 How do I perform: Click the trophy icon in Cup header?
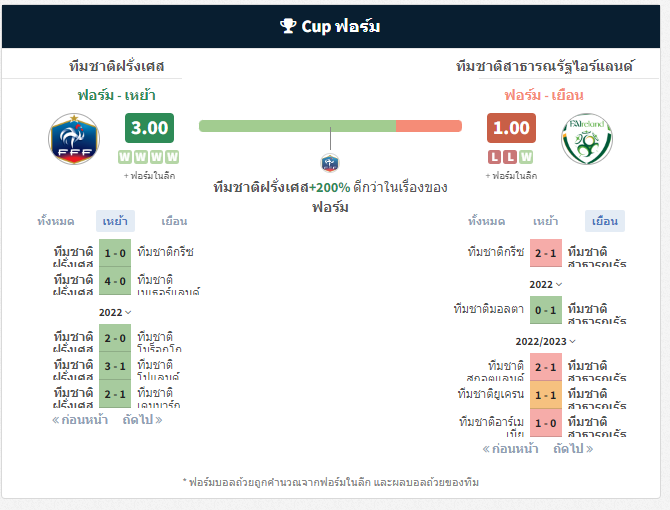coord(288,26)
